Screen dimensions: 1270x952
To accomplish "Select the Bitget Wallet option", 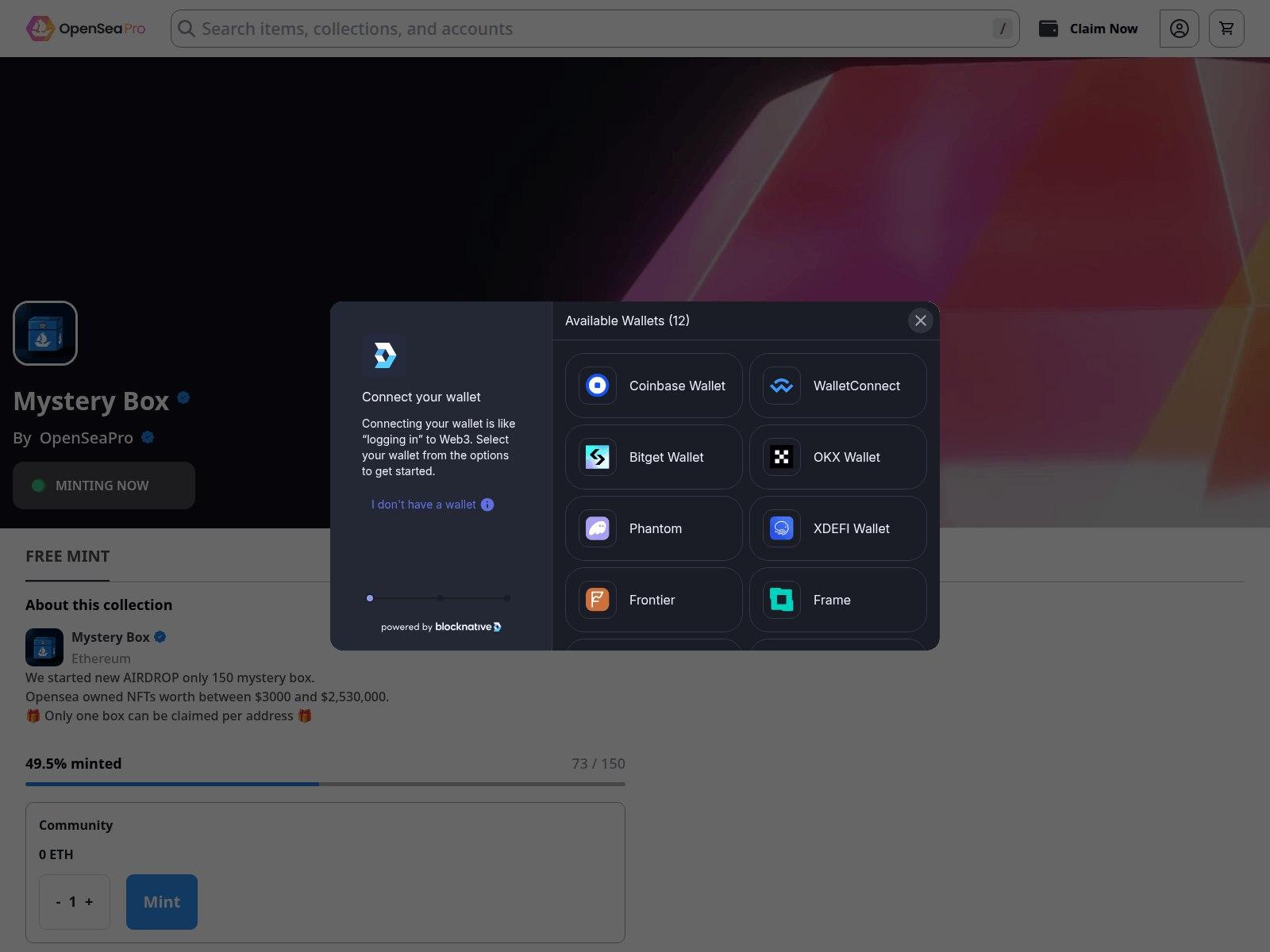I will click(x=654, y=457).
